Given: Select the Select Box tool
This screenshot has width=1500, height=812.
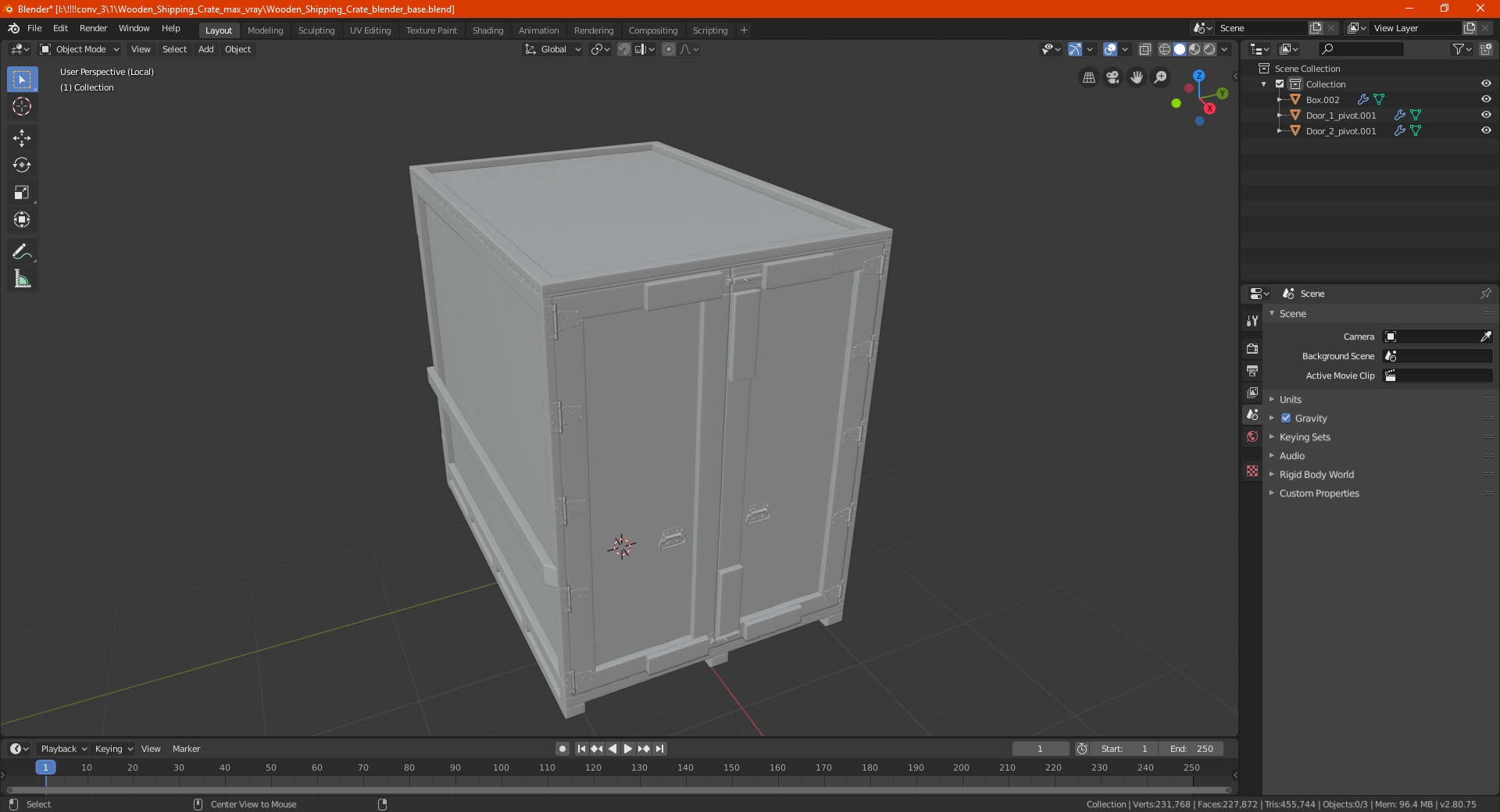Looking at the screenshot, I should 22,80.
